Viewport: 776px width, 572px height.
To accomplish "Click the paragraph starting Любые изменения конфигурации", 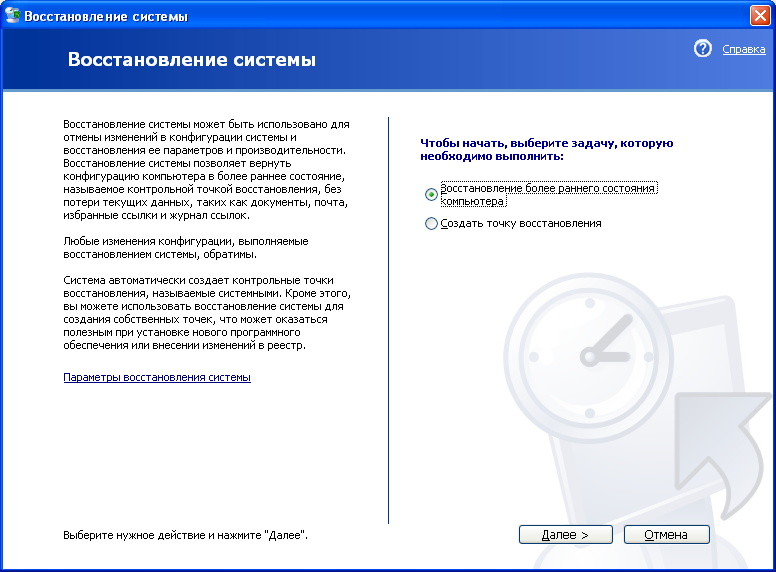I will point(186,248).
